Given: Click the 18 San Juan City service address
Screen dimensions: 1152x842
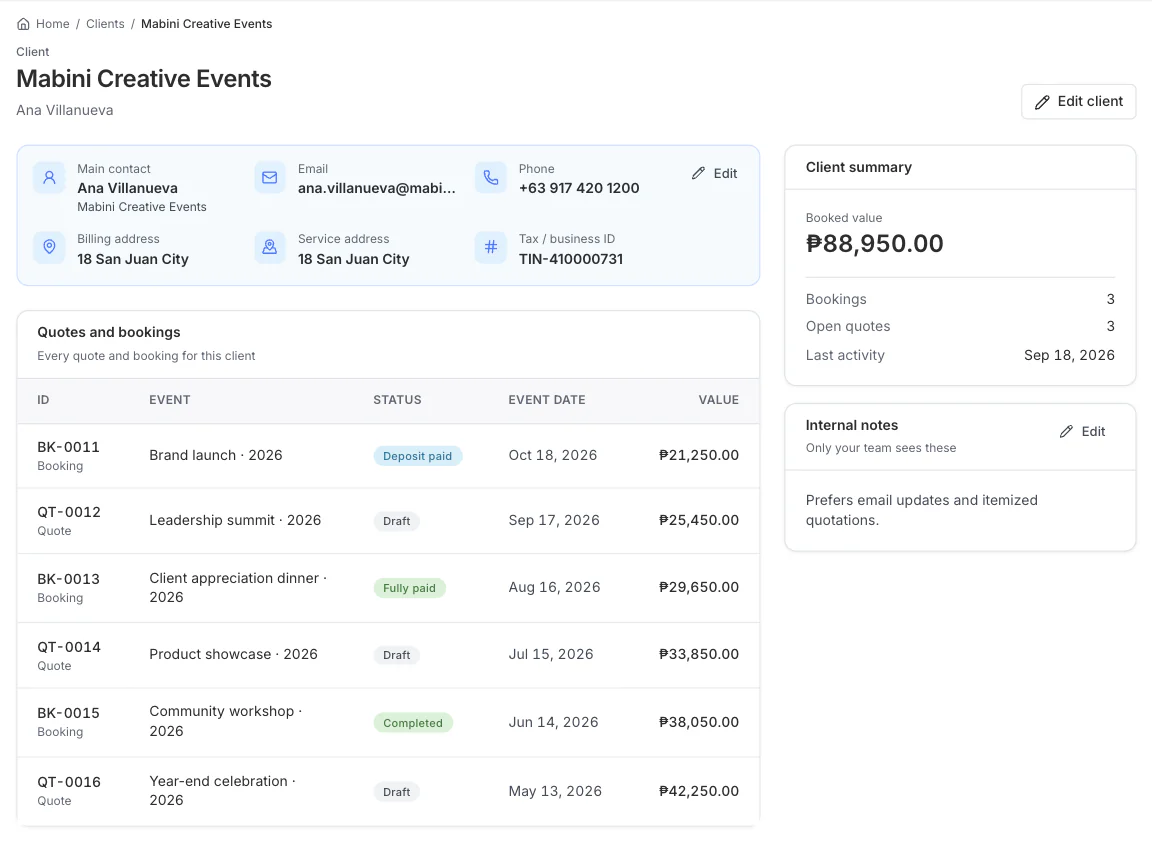Looking at the screenshot, I should [353, 259].
